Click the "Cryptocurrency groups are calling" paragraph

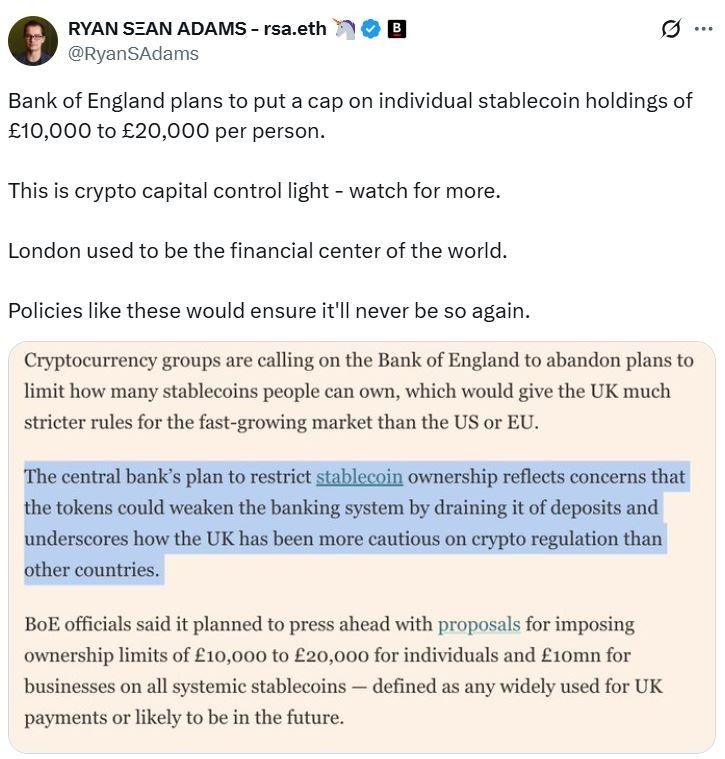click(x=358, y=390)
